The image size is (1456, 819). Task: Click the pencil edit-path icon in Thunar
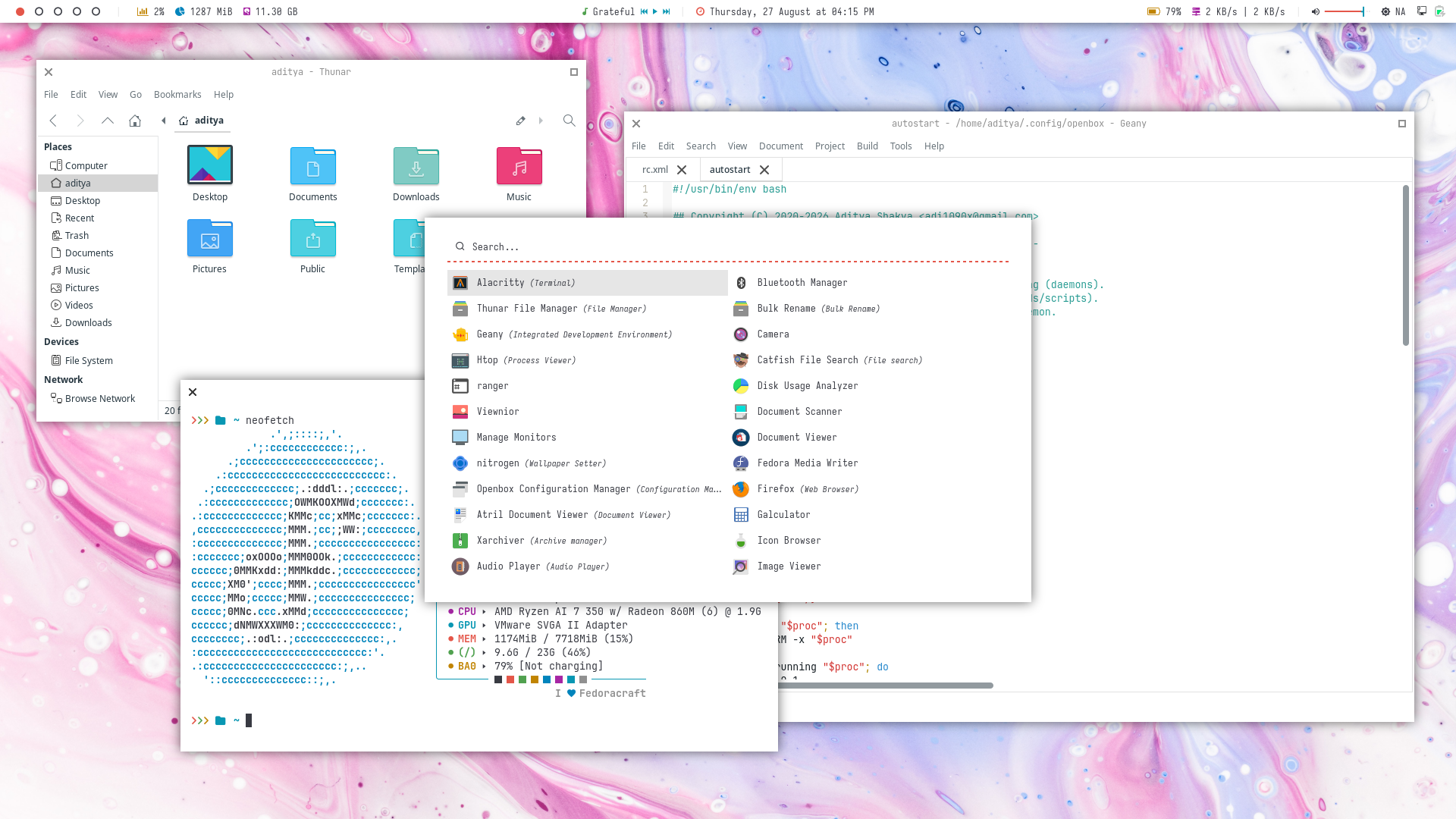pyautogui.click(x=521, y=121)
